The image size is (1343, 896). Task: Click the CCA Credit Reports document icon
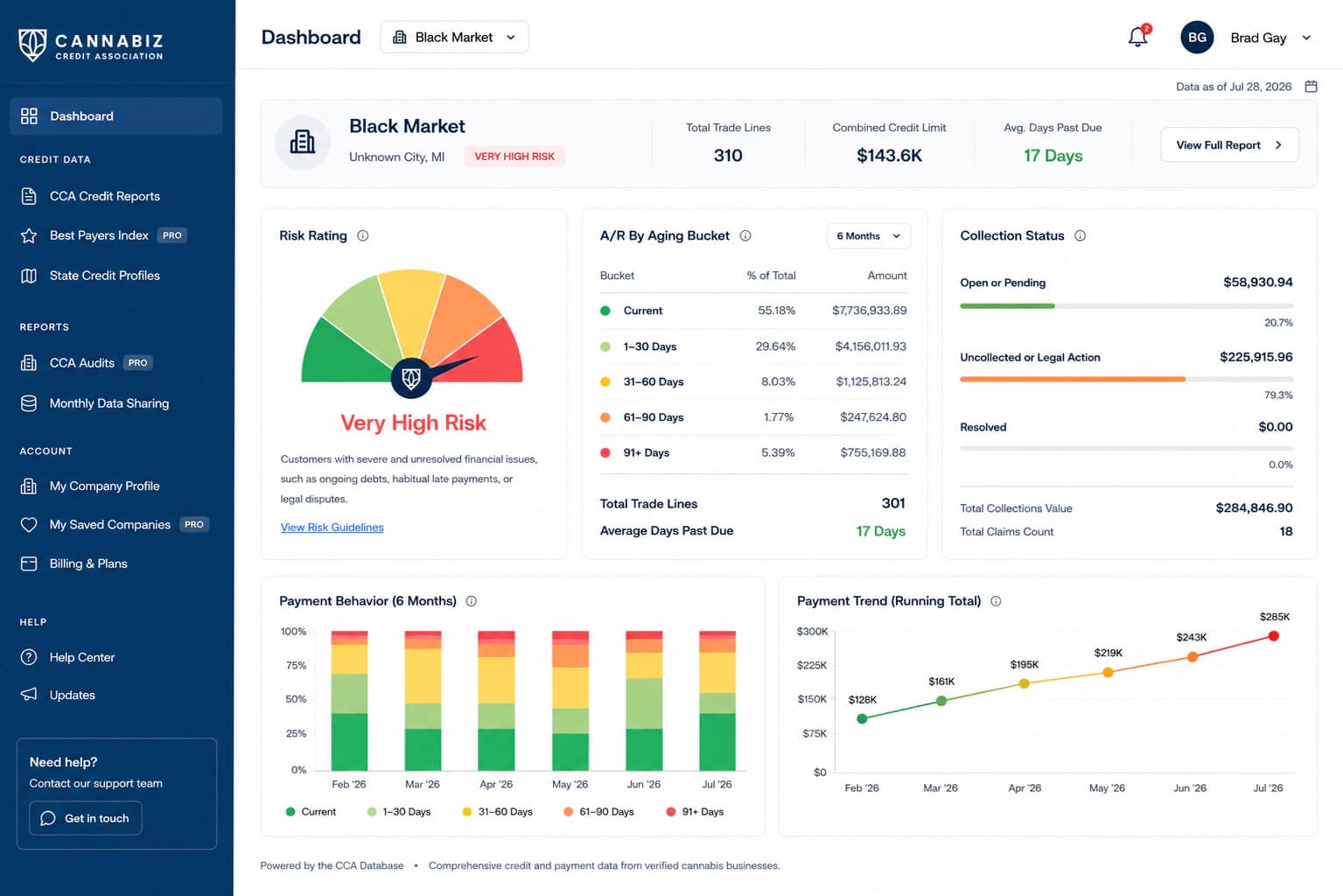(x=29, y=196)
